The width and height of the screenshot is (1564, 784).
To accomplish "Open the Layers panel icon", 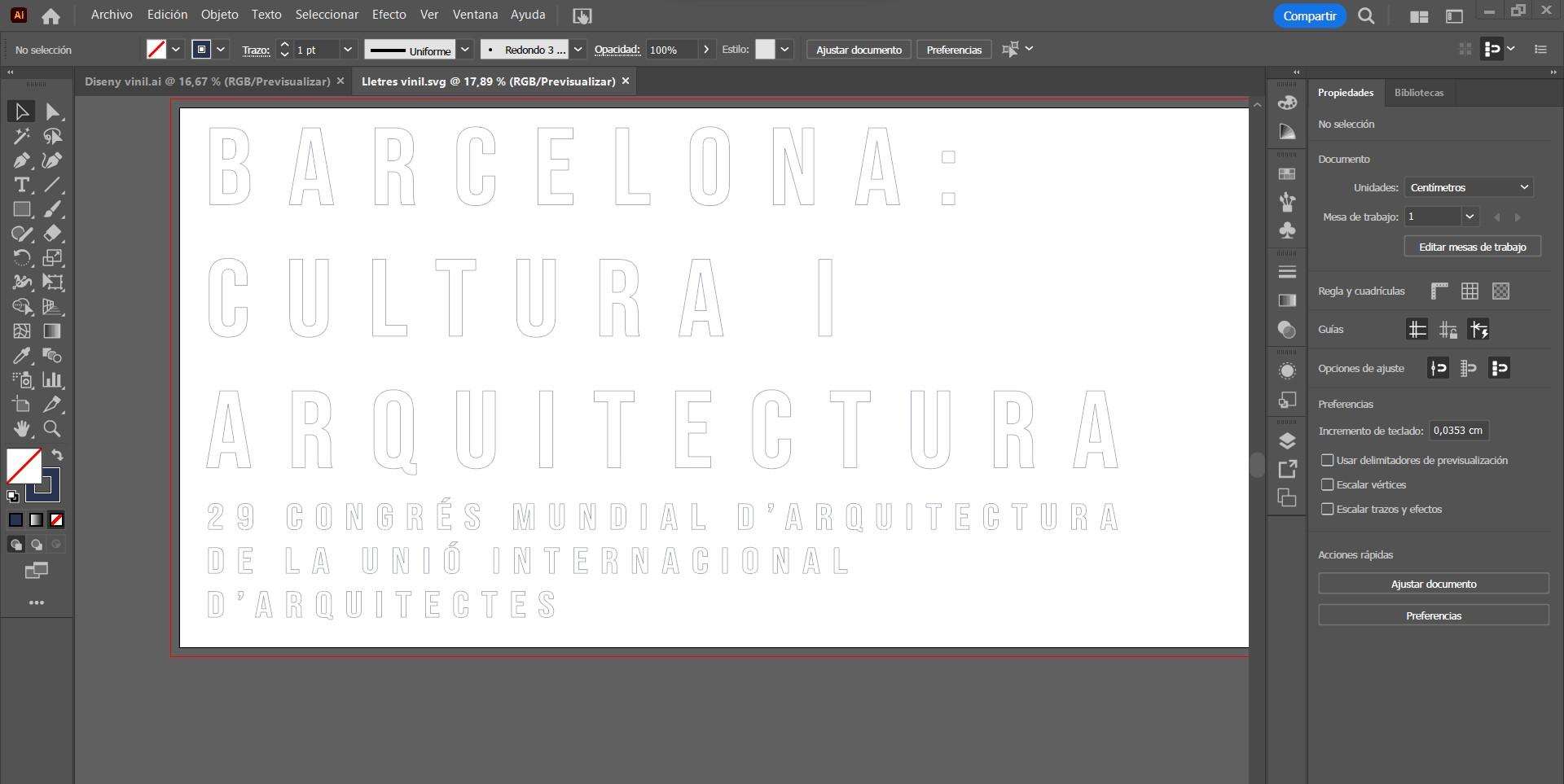I will (x=1287, y=441).
